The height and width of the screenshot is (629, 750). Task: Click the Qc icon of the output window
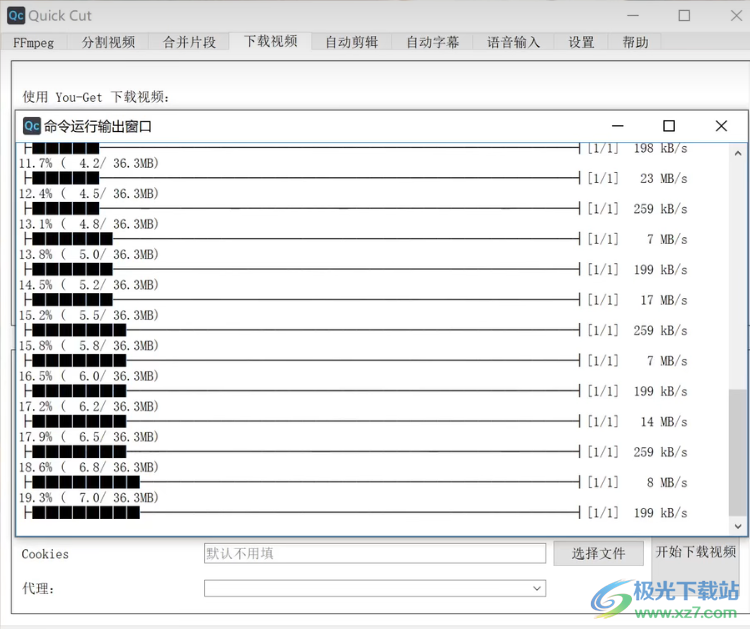32,126
